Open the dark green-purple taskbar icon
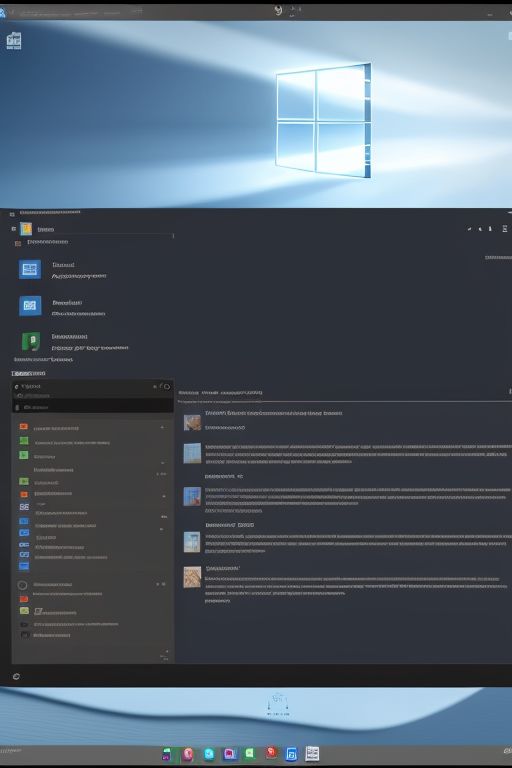Screen dimensions: 512x768 coord(167,754)
